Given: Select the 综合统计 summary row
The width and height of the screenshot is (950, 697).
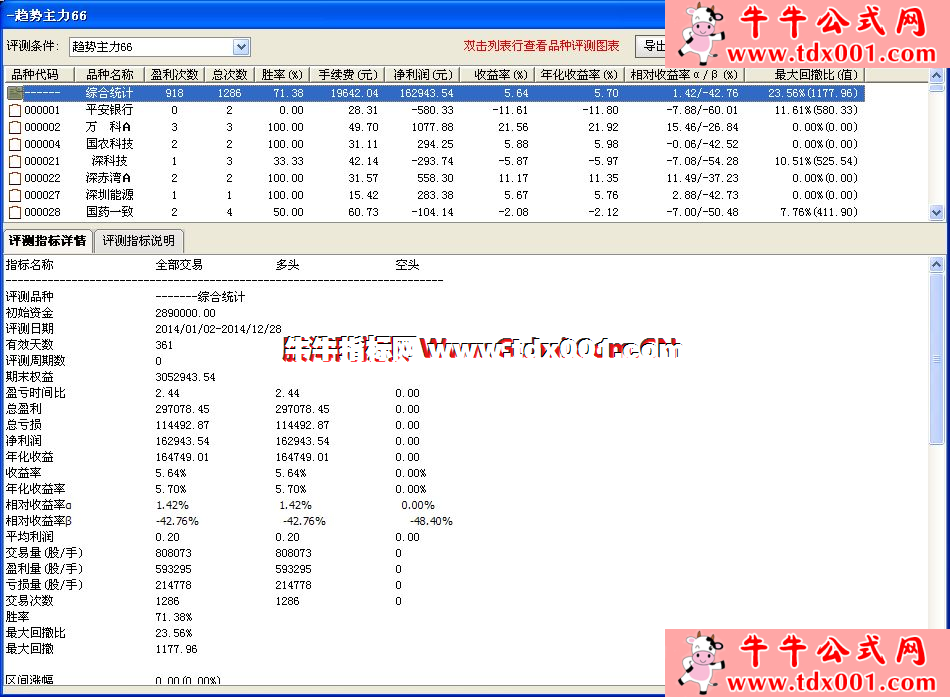Looking at the screenshot, I should 435,93.
